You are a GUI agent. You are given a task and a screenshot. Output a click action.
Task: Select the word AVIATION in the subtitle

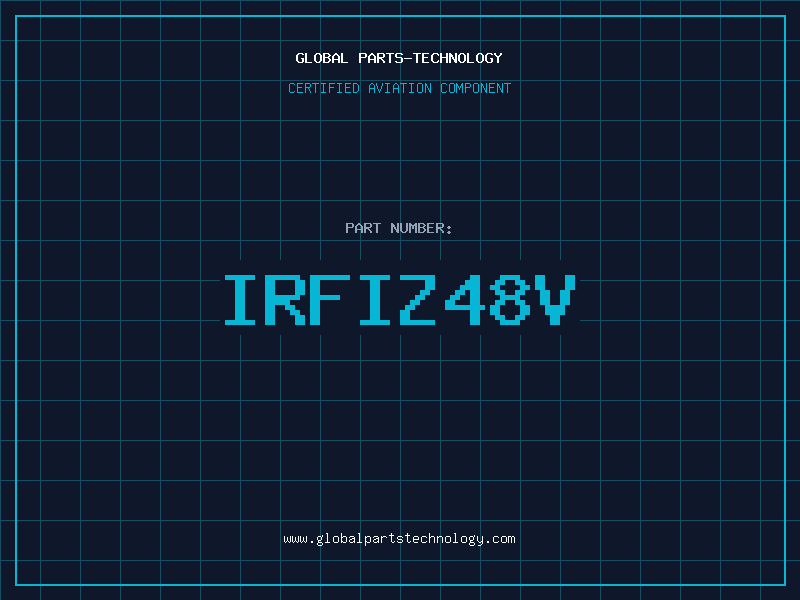pos(399,88)
